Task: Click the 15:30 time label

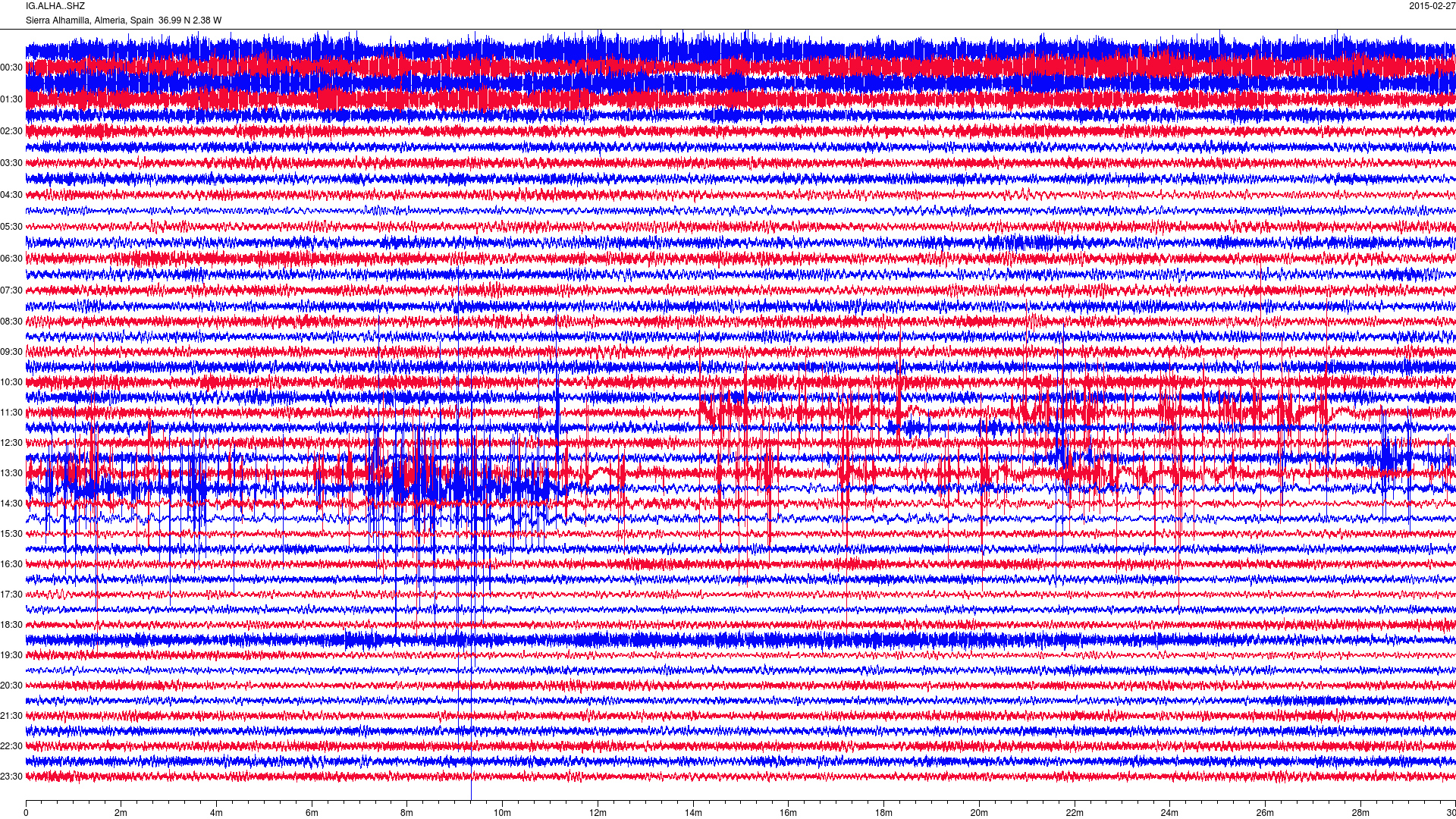Action: click(11, 534)
